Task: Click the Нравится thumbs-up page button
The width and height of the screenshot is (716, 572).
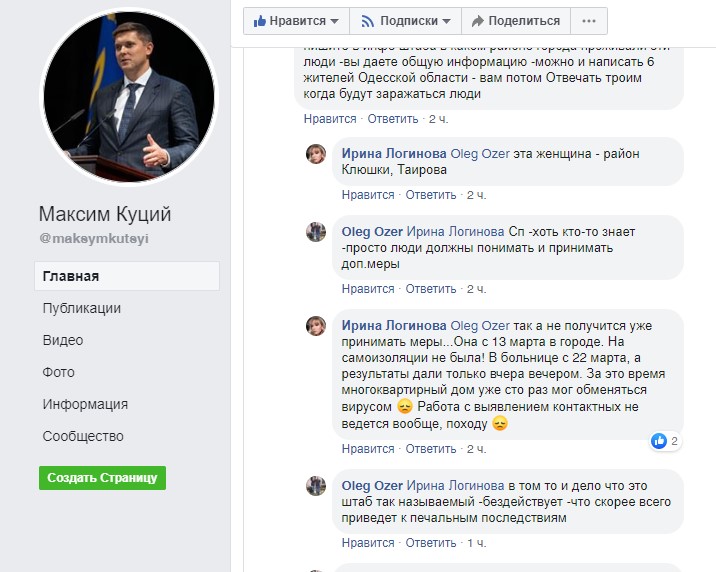Action: [296, 21]
